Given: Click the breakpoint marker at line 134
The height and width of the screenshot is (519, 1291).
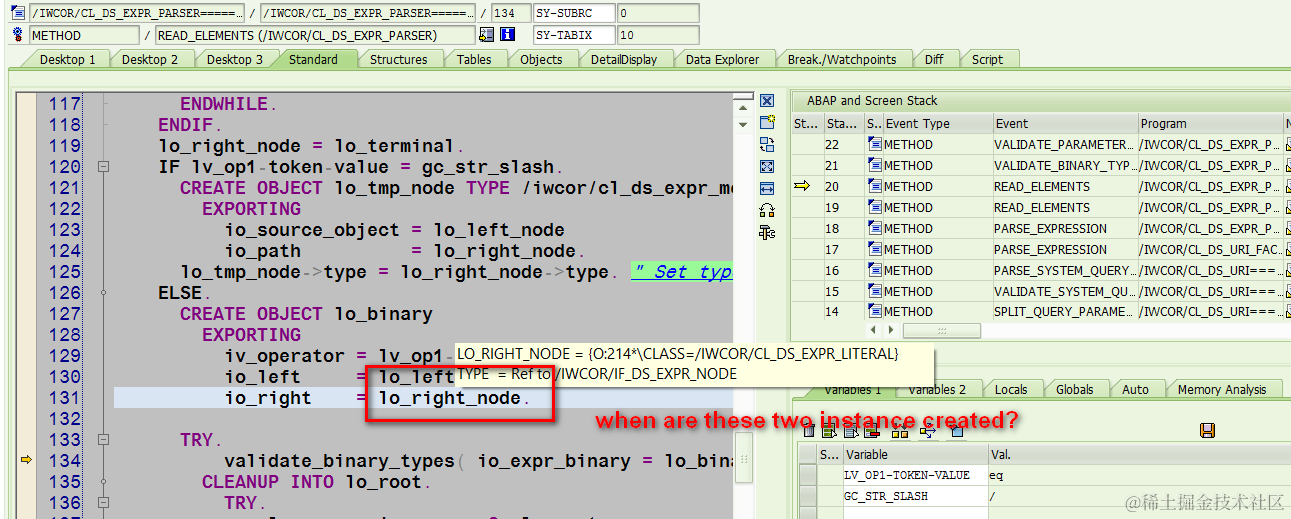Looking at the screenshot, I should (26, 460).
